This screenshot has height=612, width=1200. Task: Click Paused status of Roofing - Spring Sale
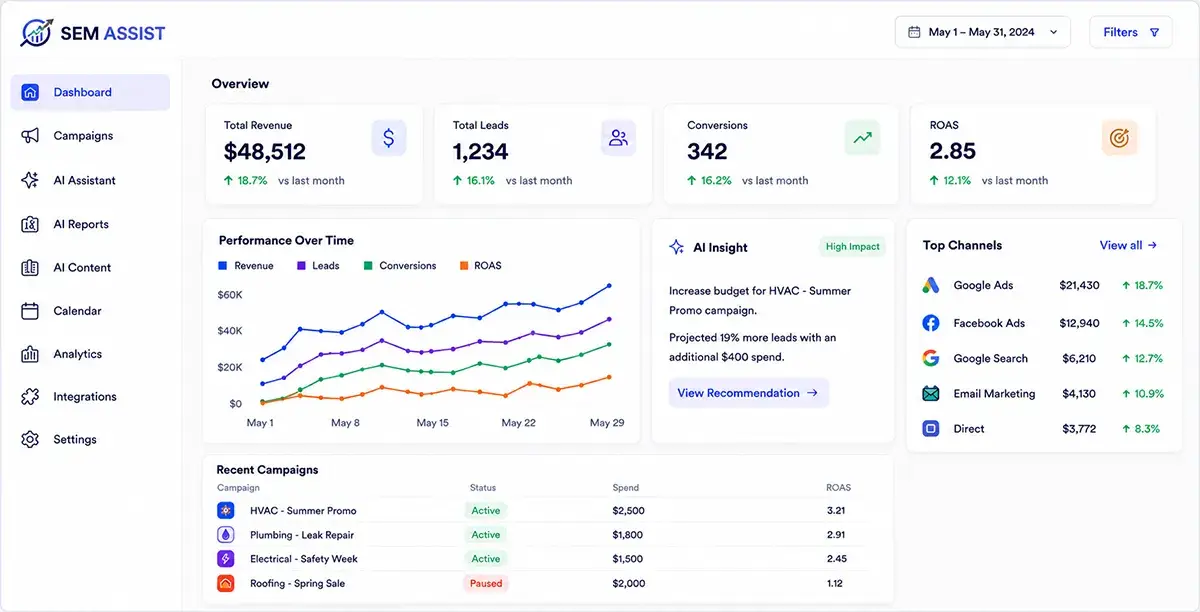pos(486,583)
